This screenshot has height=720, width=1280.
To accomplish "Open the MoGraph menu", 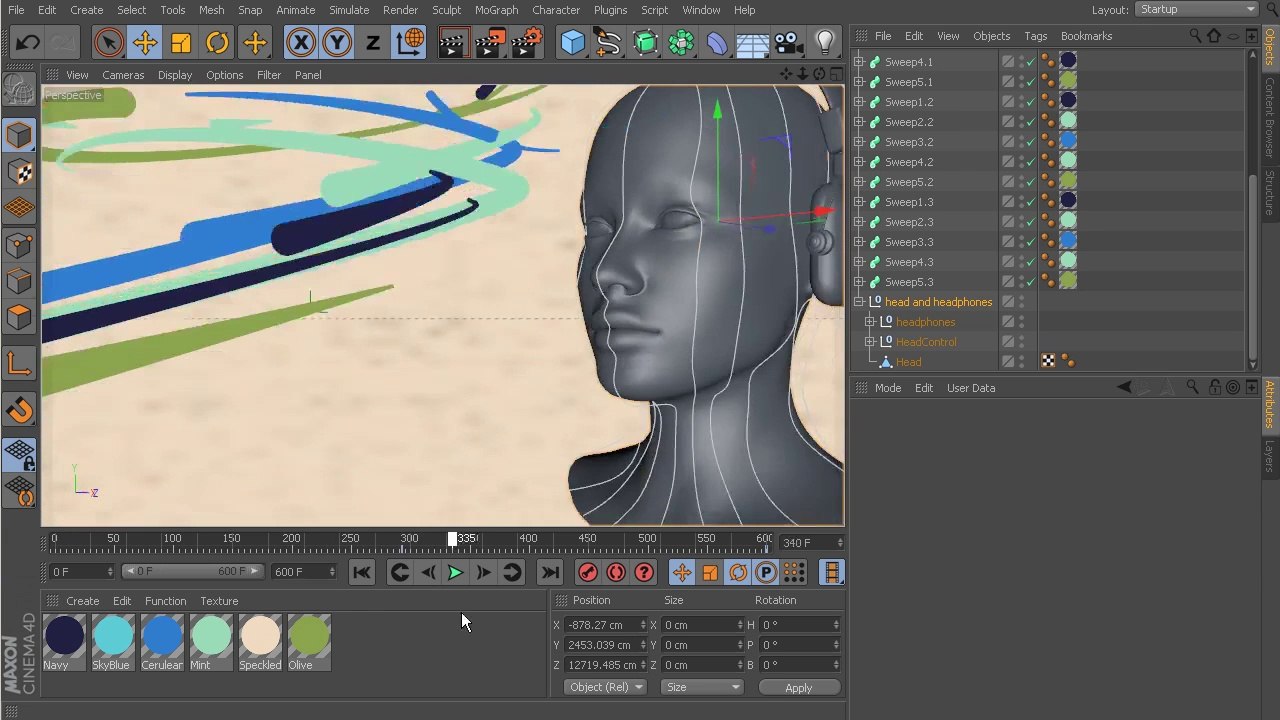I will [496, 10].
